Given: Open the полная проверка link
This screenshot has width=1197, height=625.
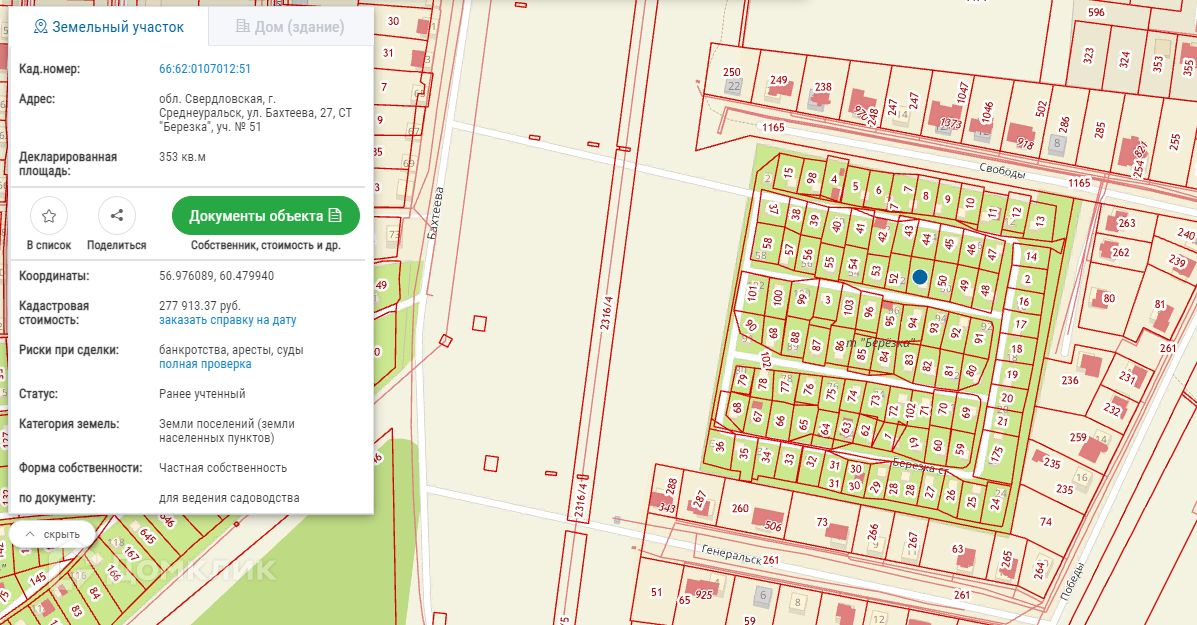Looking at the screenshot, I should [205, 364].
